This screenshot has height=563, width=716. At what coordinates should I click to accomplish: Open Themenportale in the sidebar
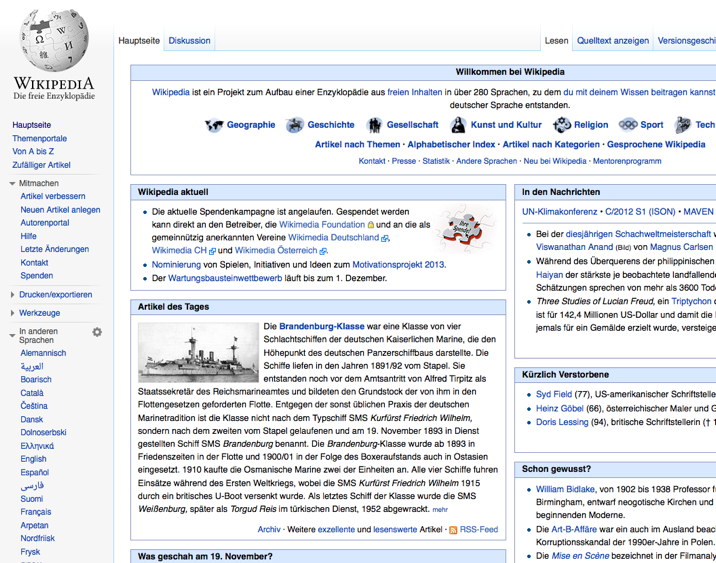40,138
